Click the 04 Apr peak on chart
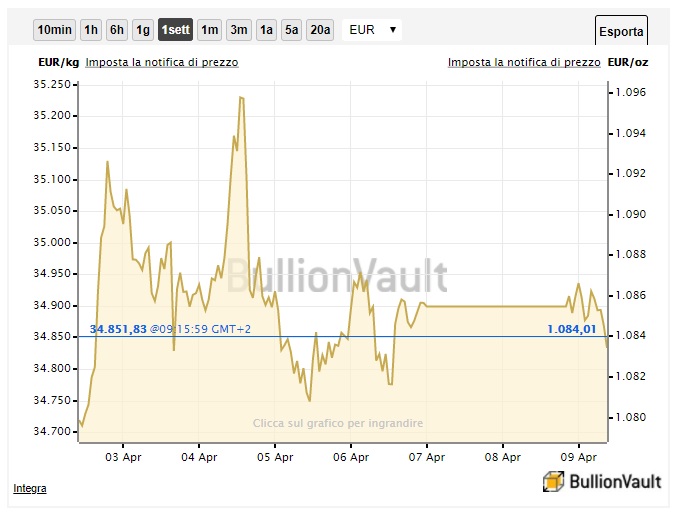 [242, 98]
